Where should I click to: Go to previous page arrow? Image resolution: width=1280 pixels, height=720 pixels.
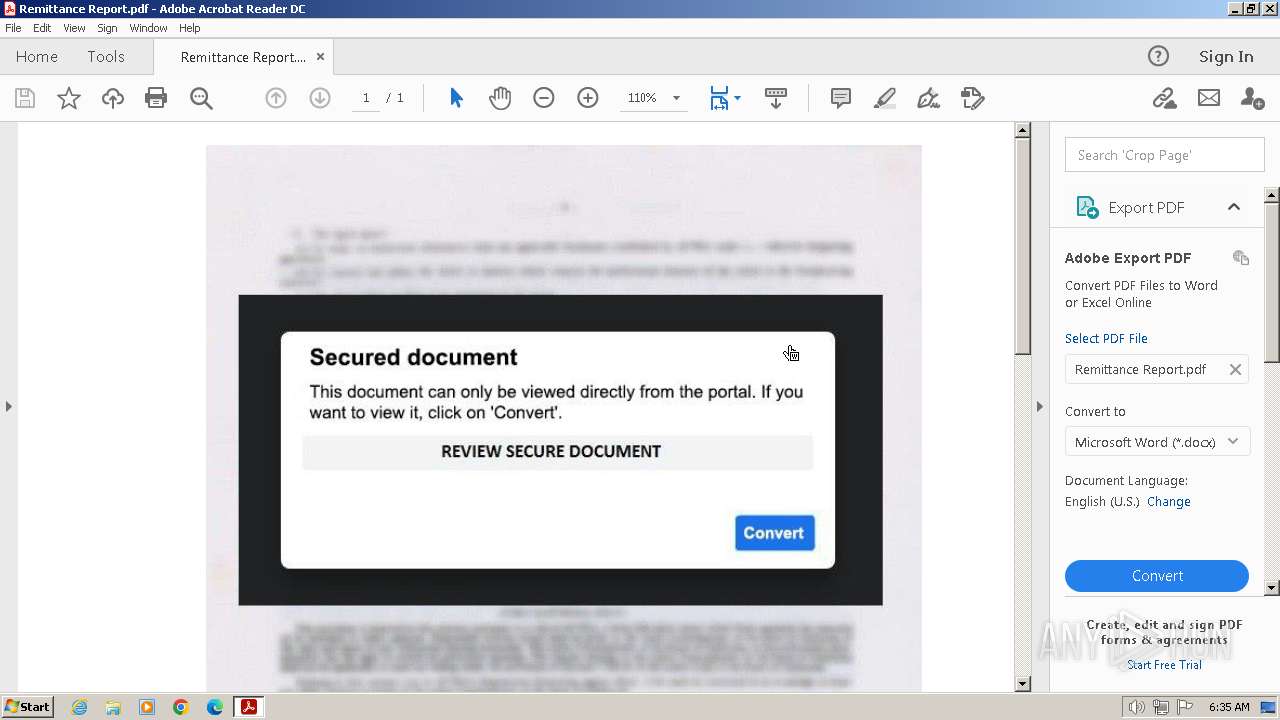click(x=276, y=98)
